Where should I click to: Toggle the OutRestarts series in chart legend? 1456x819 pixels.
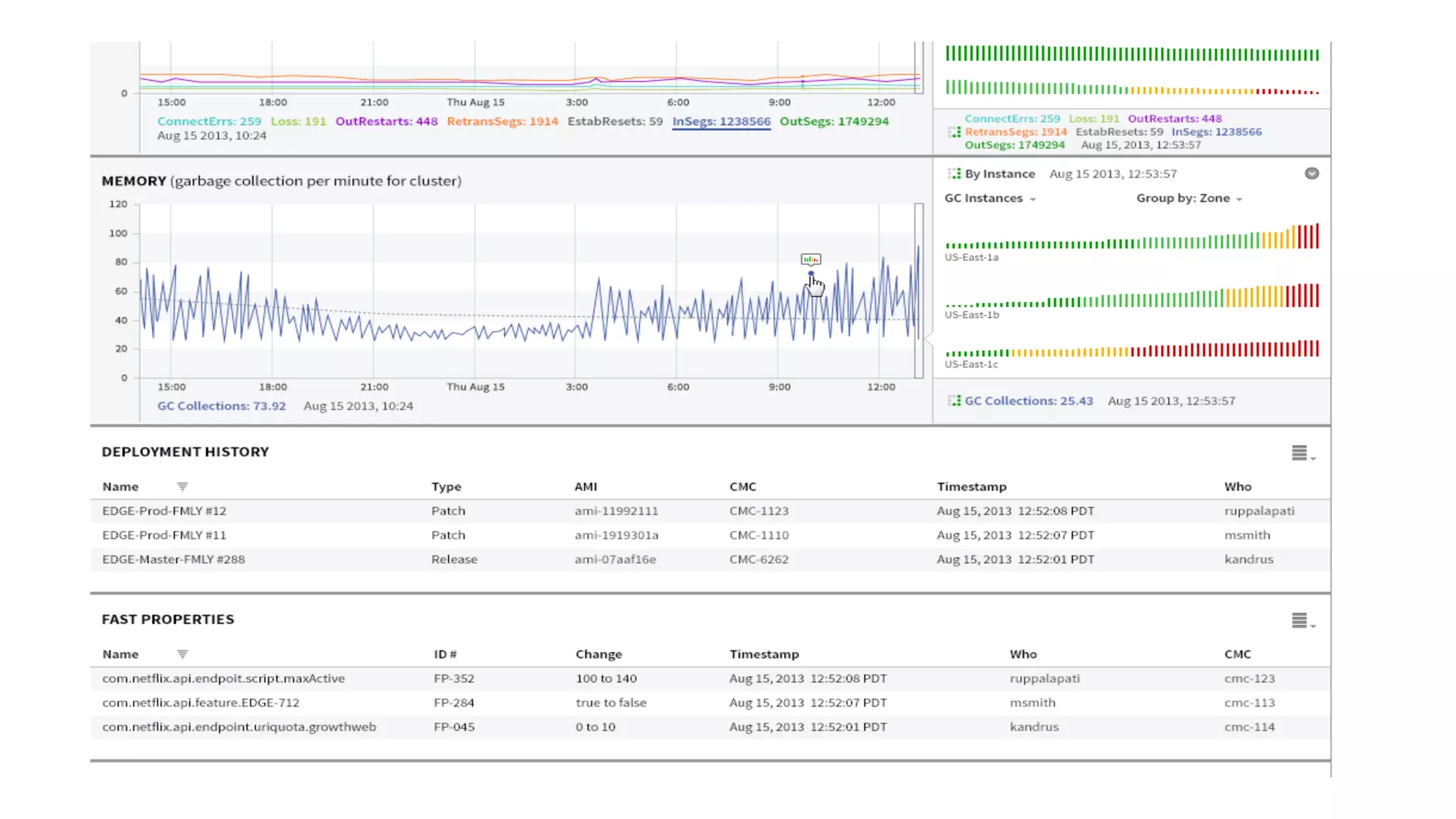[386, 122]
